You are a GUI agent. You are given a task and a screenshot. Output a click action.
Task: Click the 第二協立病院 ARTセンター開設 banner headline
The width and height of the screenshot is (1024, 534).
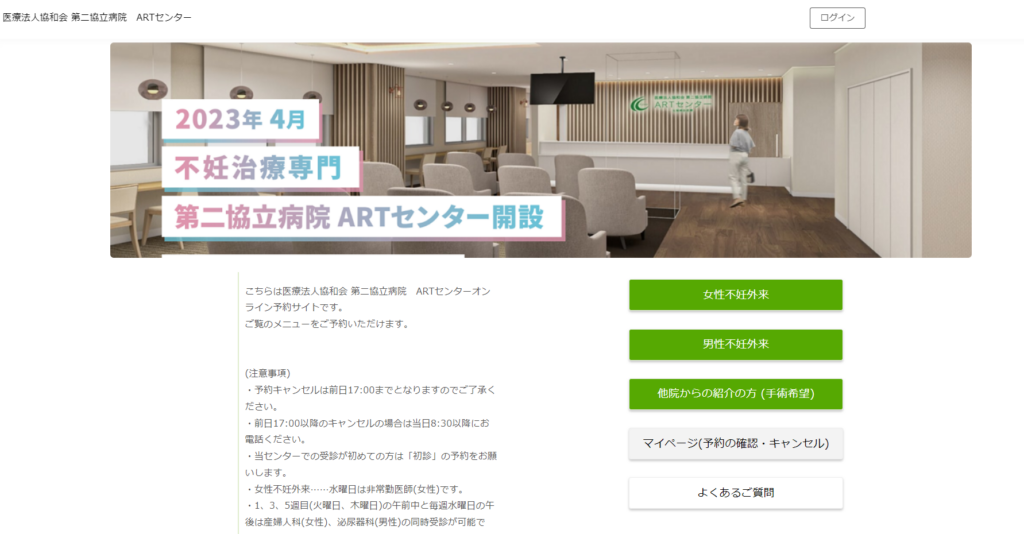point(361,217)
